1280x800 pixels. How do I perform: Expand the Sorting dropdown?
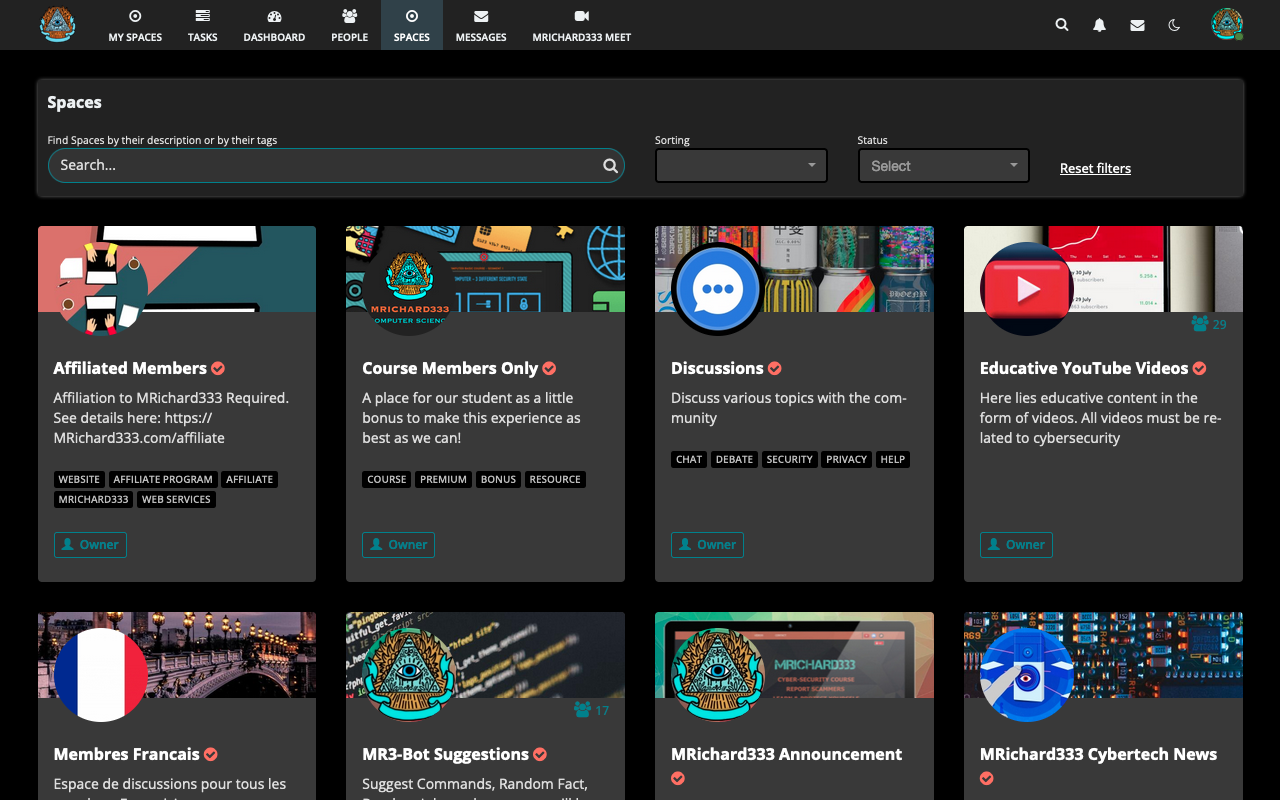(741, 166)
